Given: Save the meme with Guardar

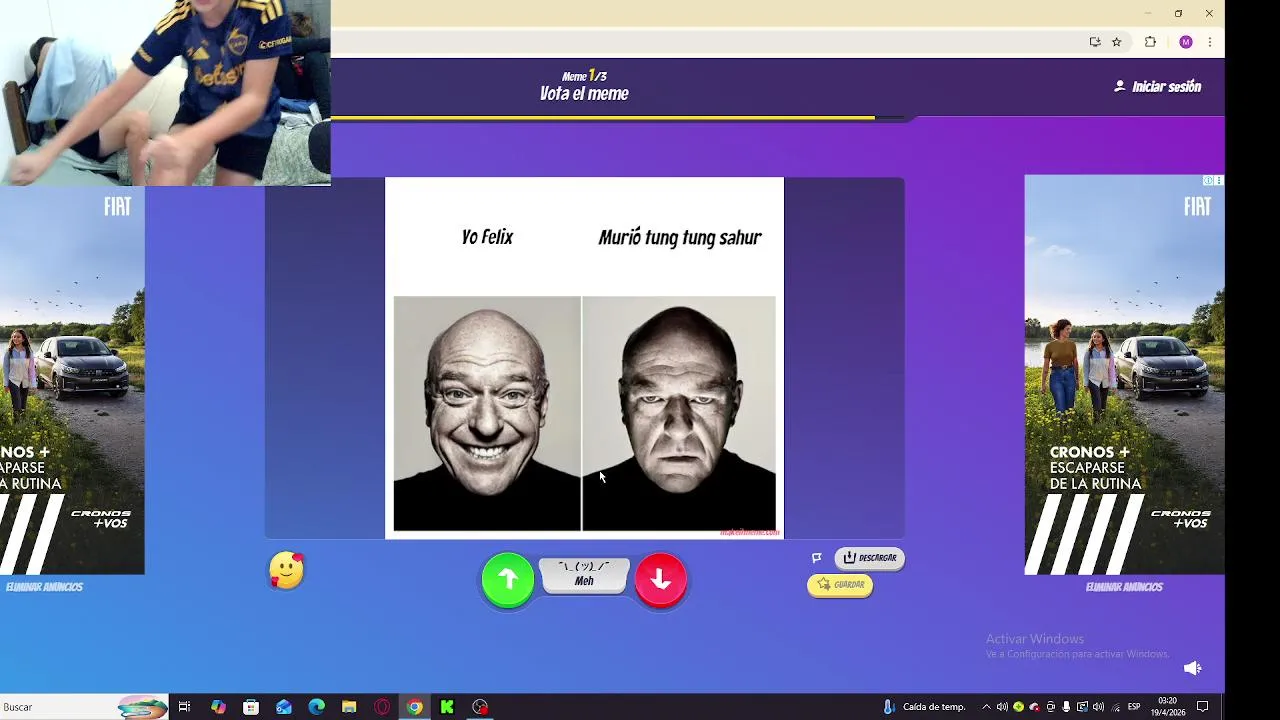Looking at the screenshot, I should pos(840,585).
